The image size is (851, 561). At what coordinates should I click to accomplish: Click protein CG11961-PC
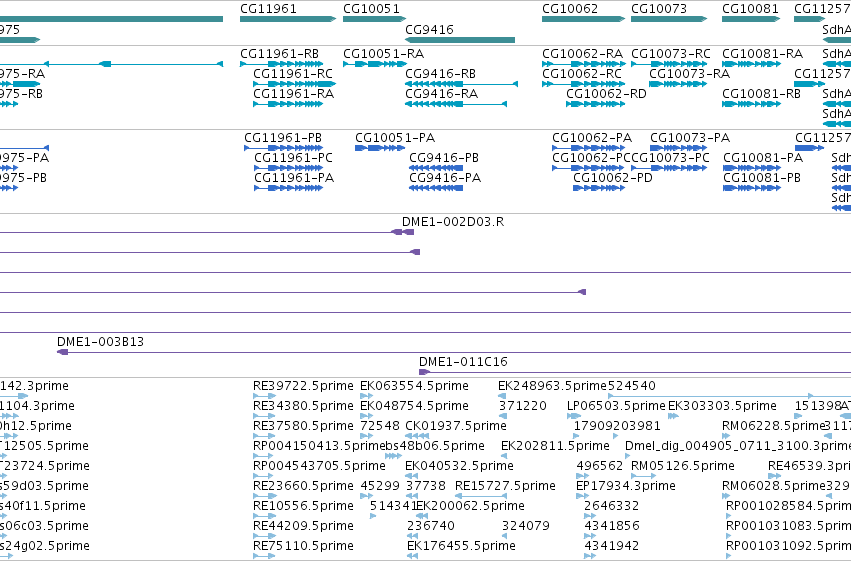[x=294, y=158]
